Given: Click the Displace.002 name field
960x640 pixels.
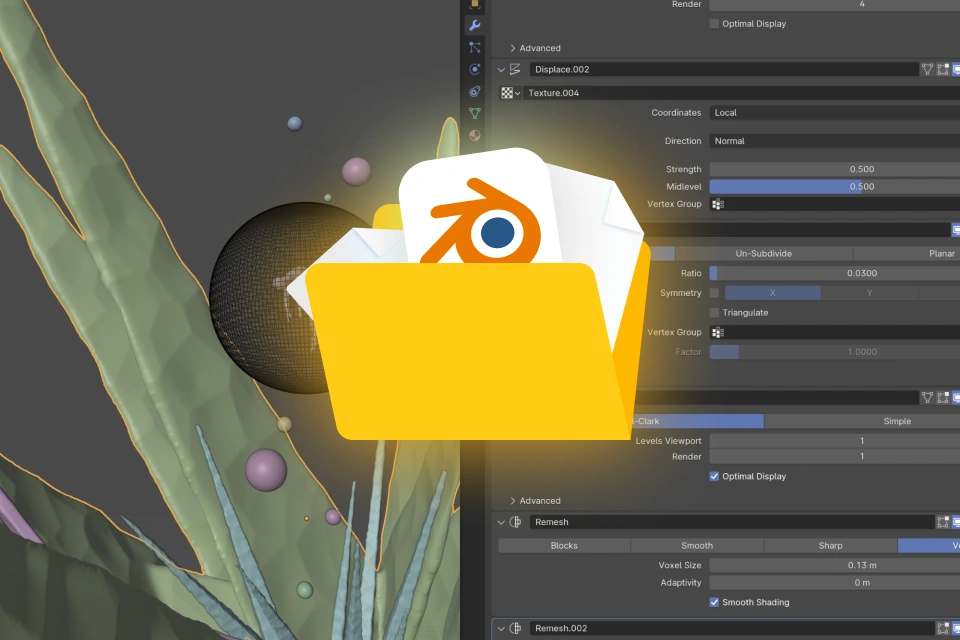Looking at the screenshot, I should pyautogui.click(x=724, y=69).
